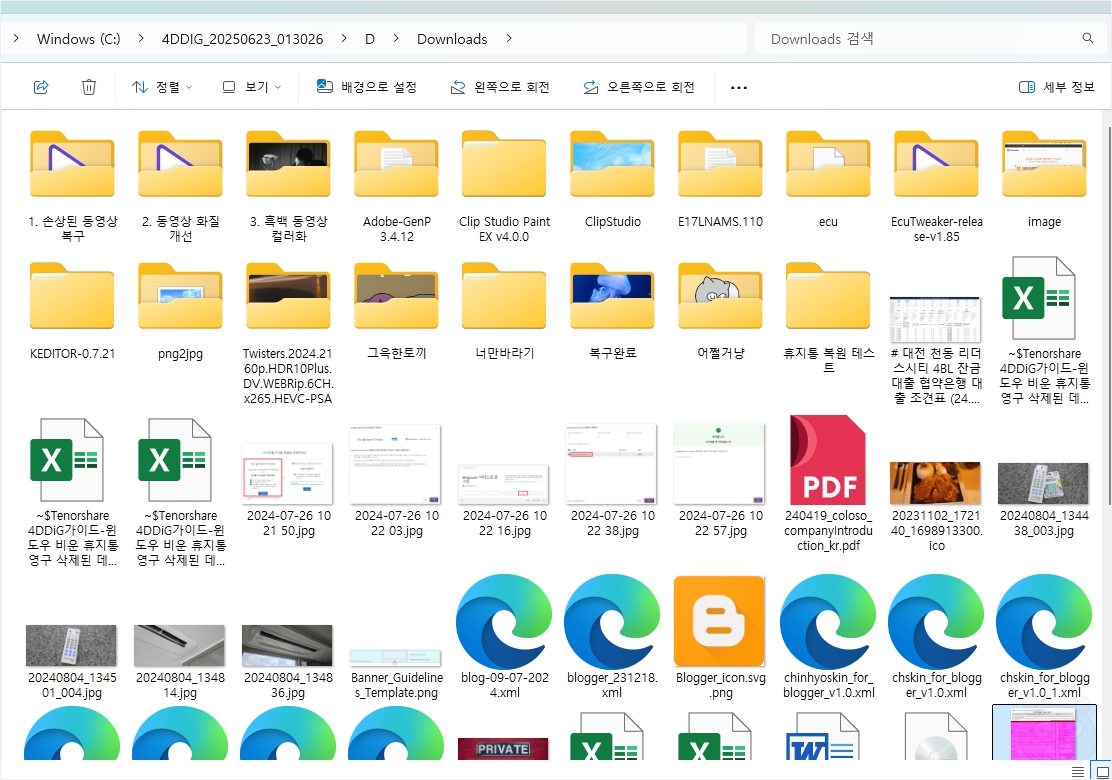Select folder 2. 동영상 화질 개선

(x=180, y=186)
